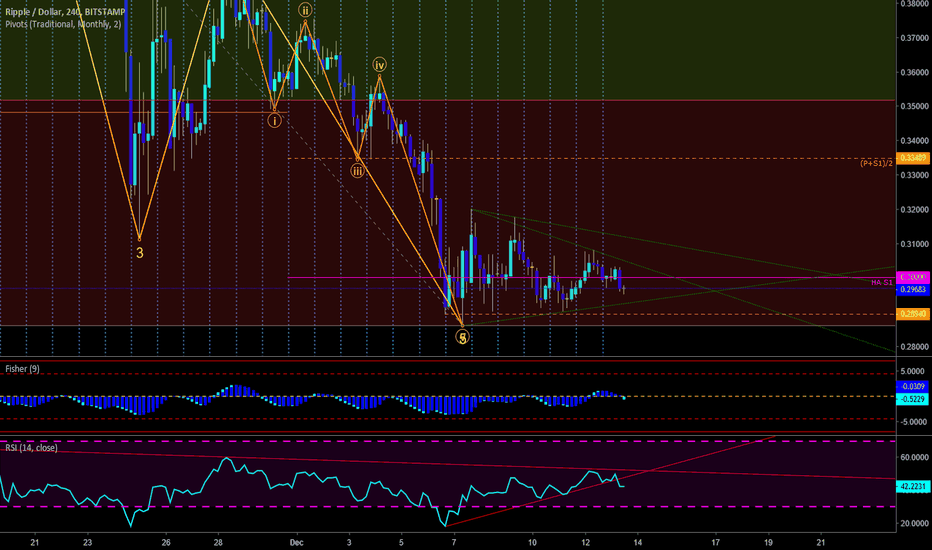The image size is (932, 550).
Task: Click the HA S1 pivot label
Action: (881, 282)
